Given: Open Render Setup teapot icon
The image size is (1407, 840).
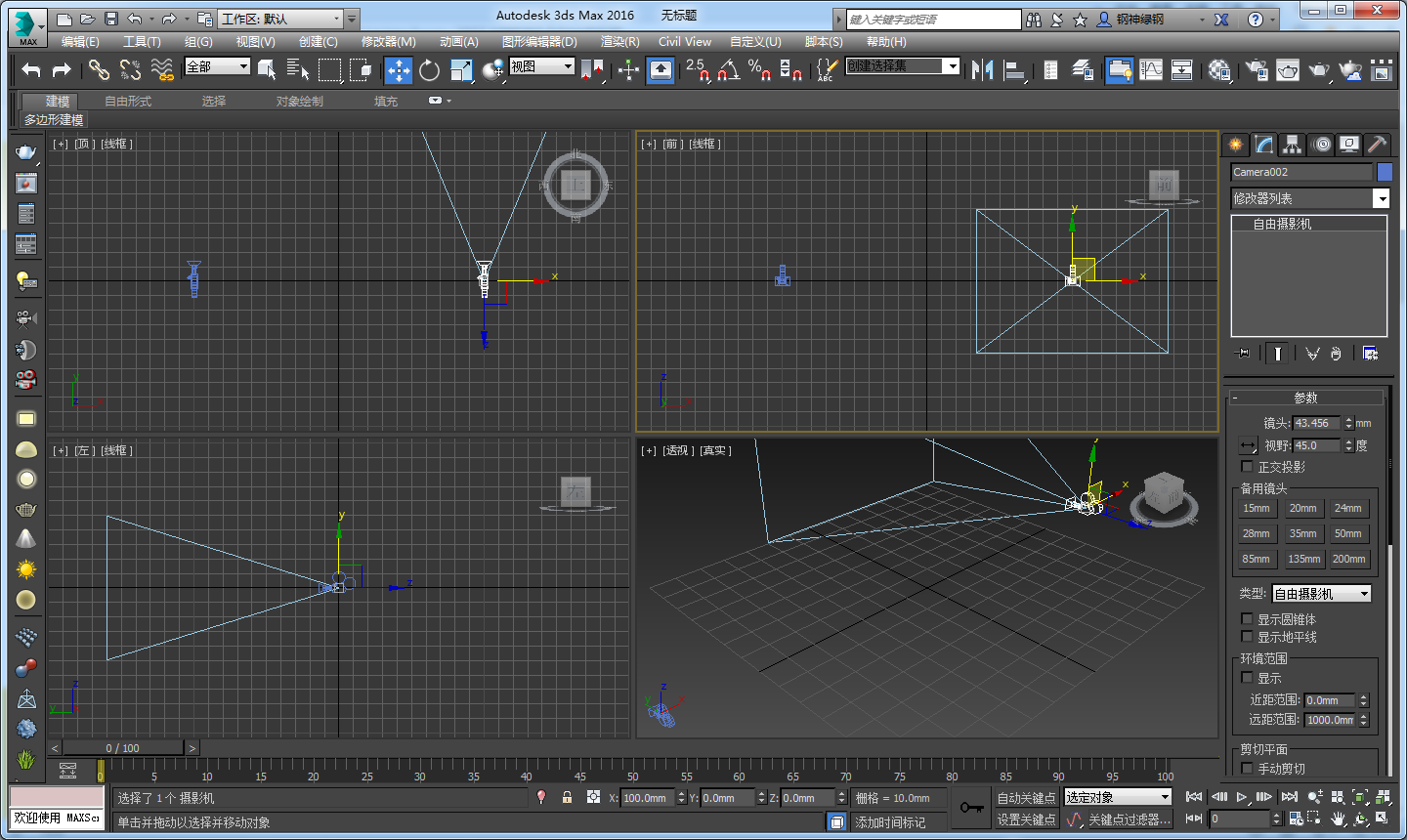Looking at the screenshot, I should (x=1258, y=69).
